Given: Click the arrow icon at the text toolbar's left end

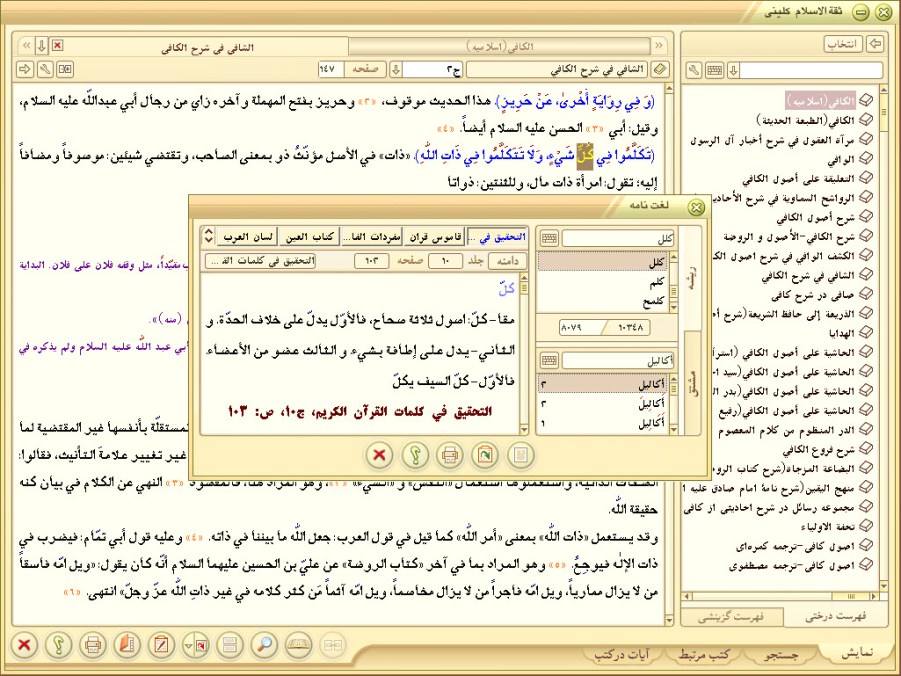Looking at the screenshot, I should pyautogui.click(x=25, y=70).
